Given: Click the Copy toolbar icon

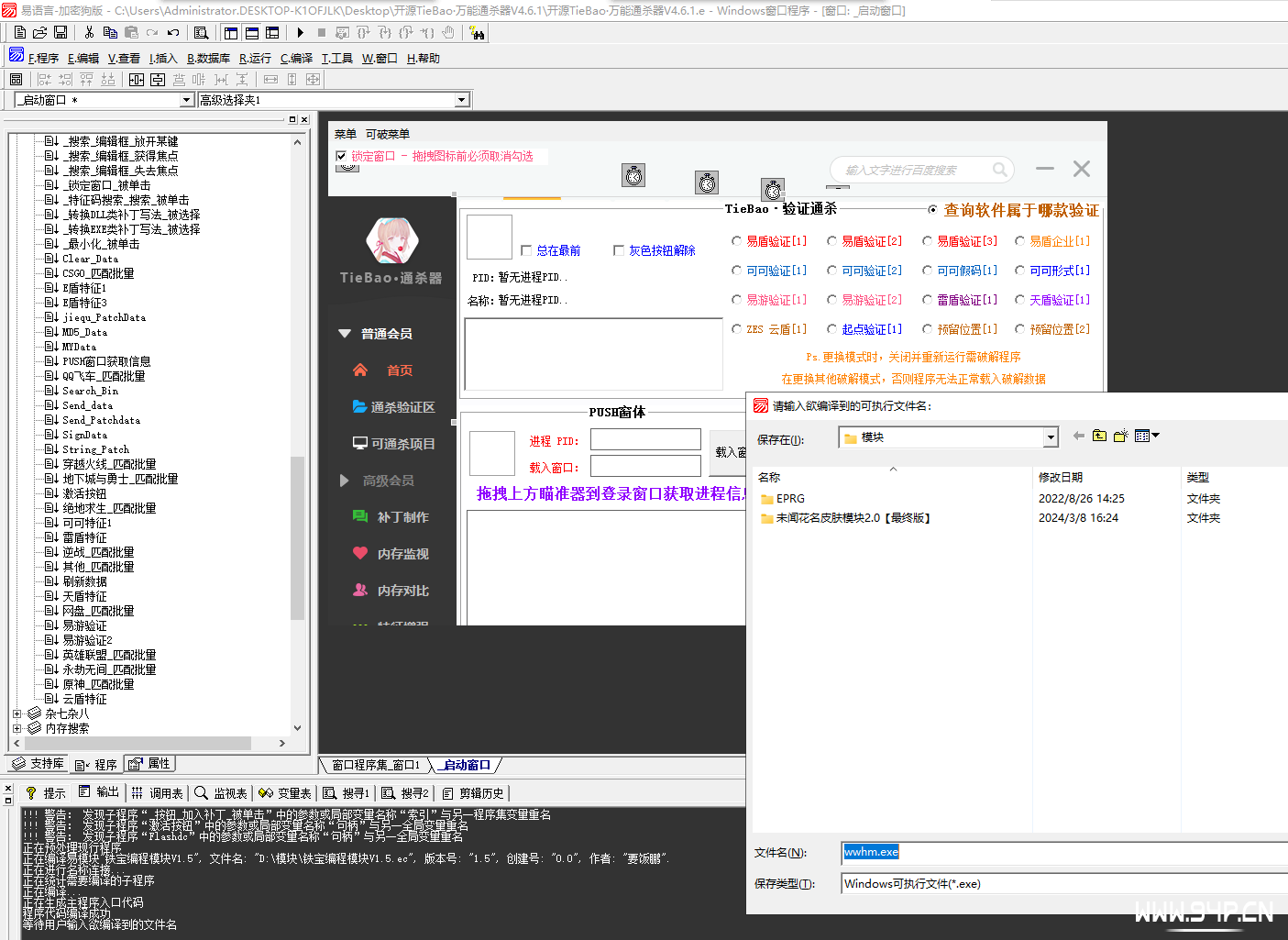Looking at the screenshot, I should pyautogui.click(x=110, y=32).
